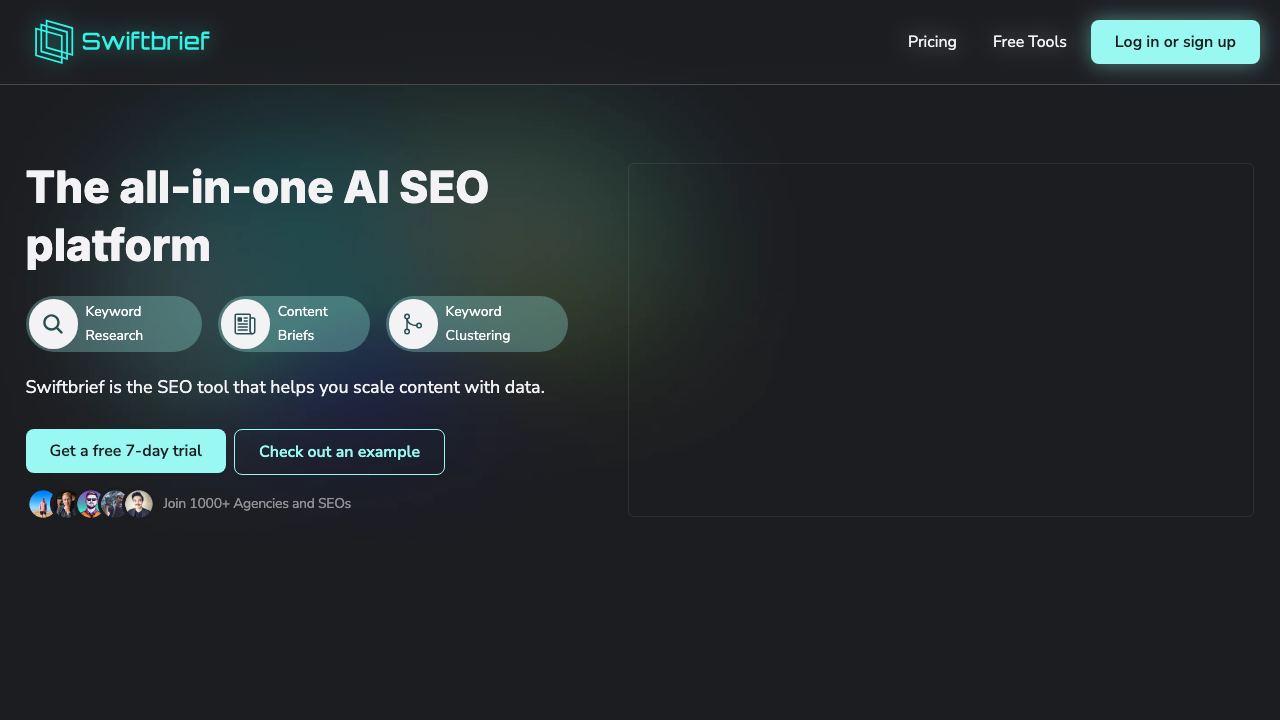The image size is (1280, 720).
Task: Click the newspaper icon for Content Briefs
Action: (x=245, y=324)
